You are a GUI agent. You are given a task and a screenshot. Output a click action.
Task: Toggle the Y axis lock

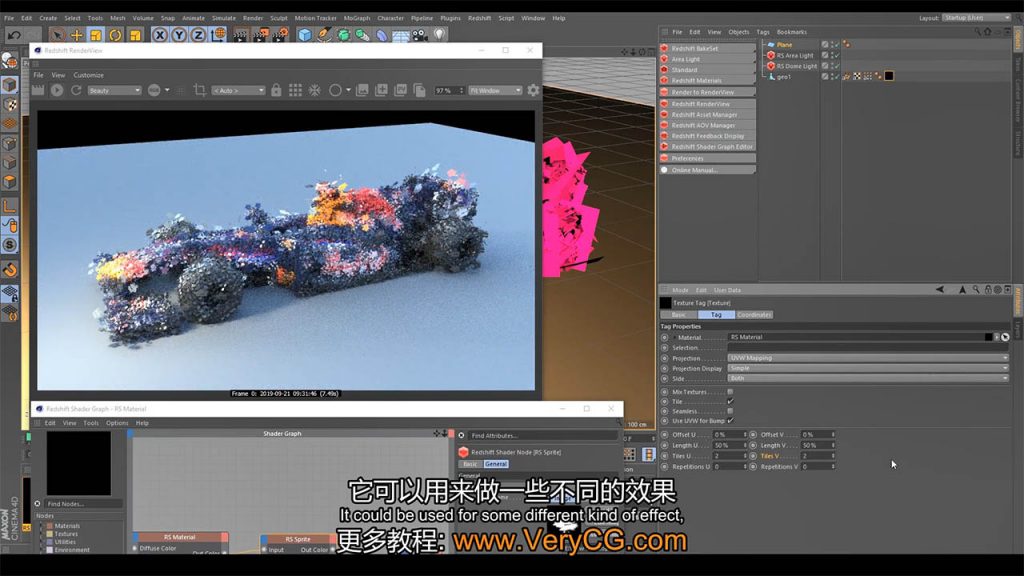click(179, 35)
